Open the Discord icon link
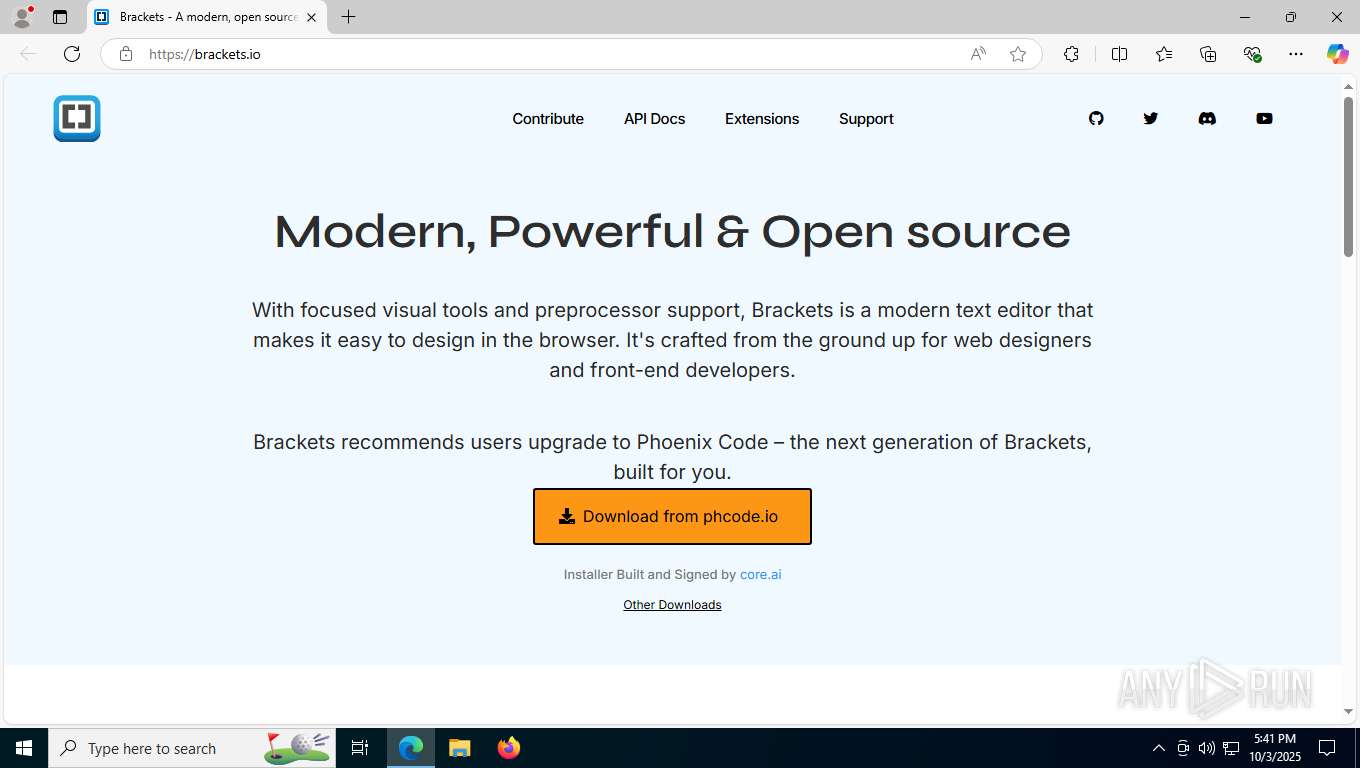The height and width of the screenshot is (768, 1360). [1207, 118]
